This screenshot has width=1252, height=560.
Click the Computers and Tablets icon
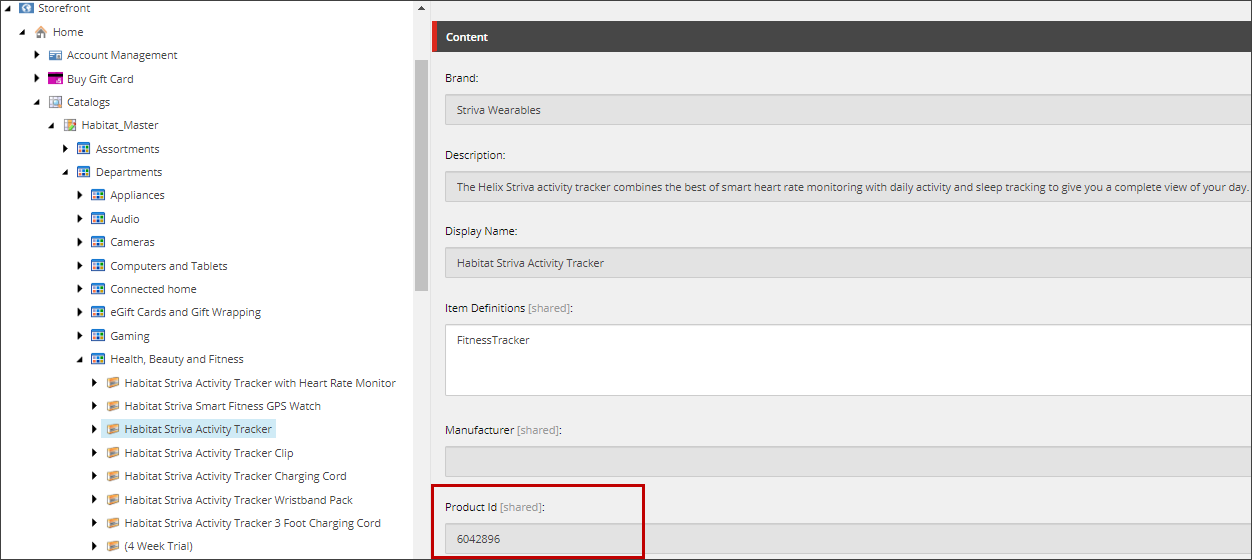[x=98, y=266]
